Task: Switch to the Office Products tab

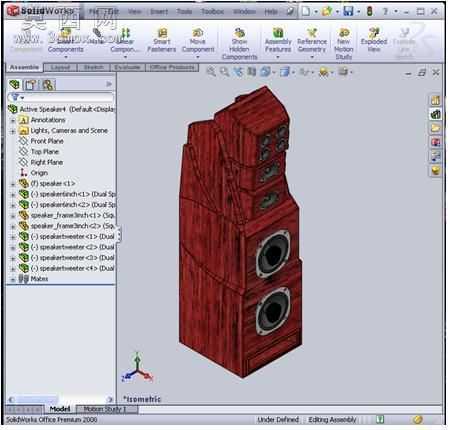Action: click(172, 68)
